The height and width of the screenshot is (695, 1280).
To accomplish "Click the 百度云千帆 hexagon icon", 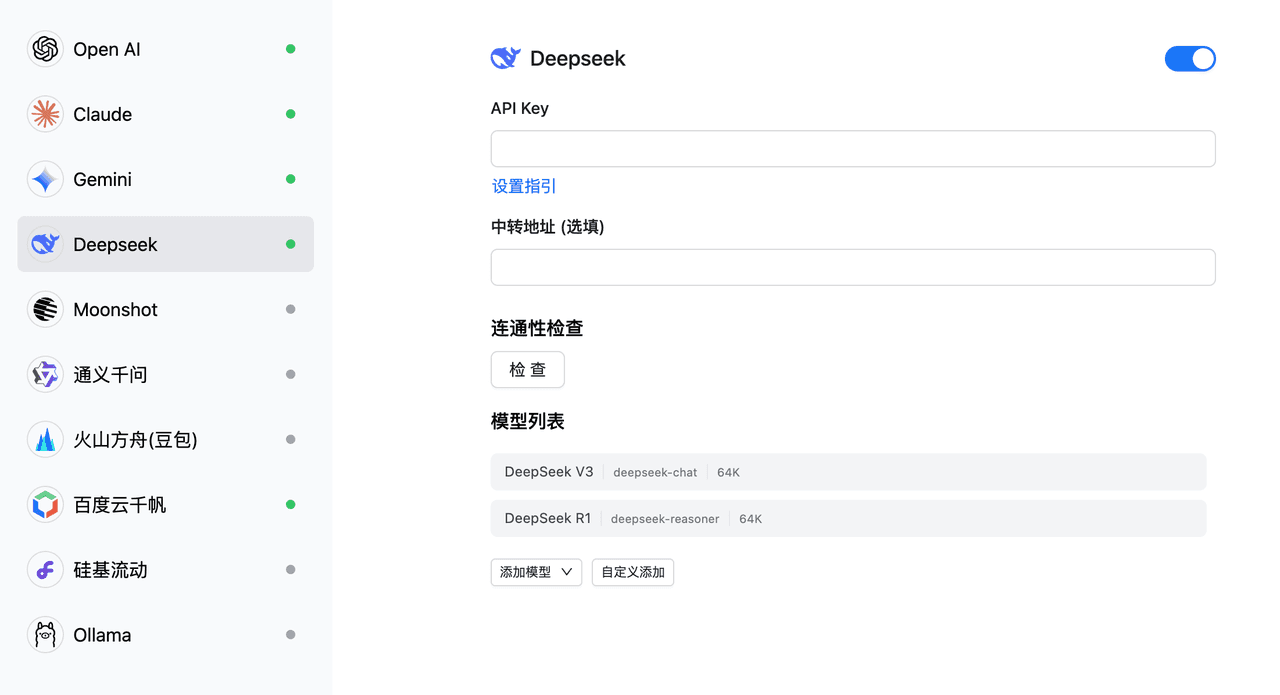I will (x=45, y=504).
